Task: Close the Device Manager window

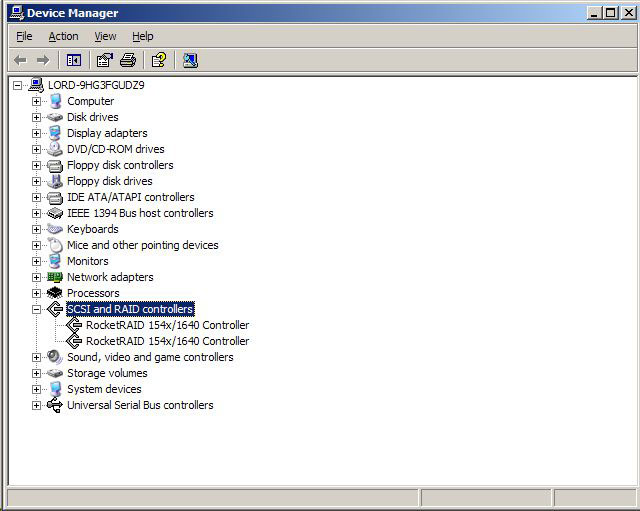Action: point(629,13)
